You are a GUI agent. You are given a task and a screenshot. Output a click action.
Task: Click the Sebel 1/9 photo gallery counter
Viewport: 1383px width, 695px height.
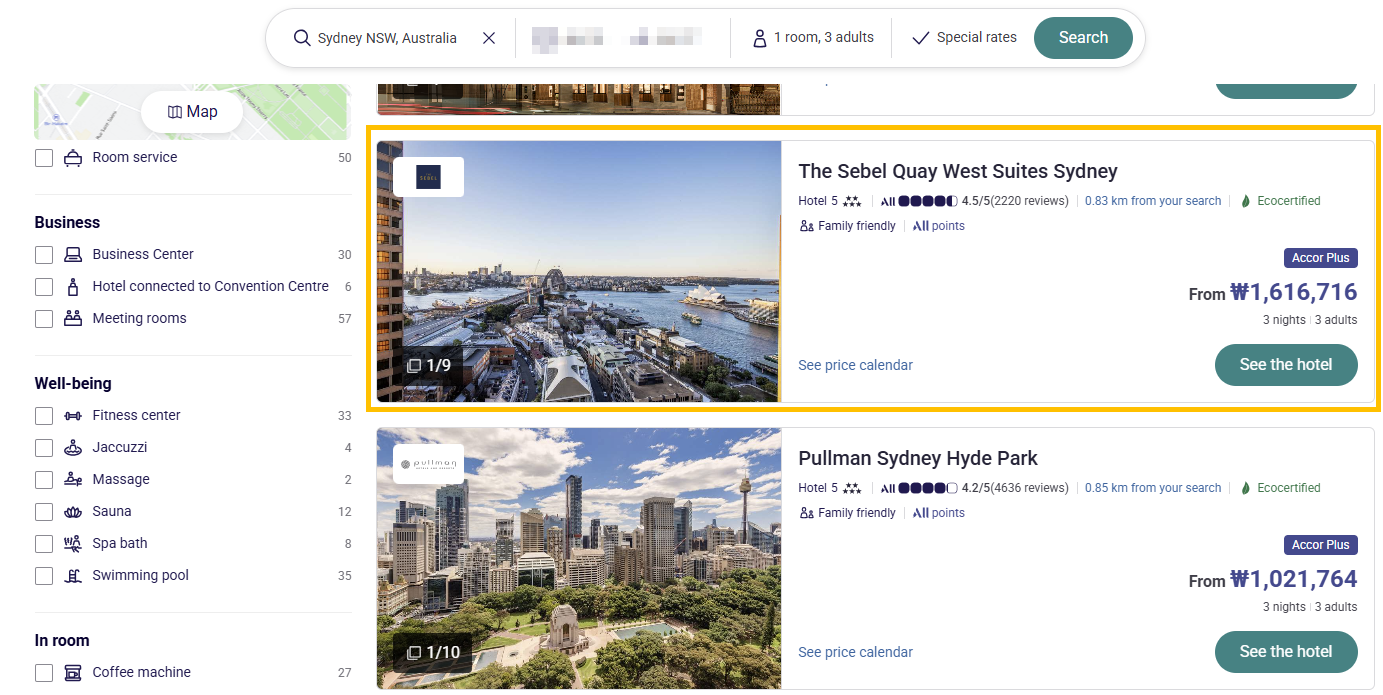pos(428,366)
